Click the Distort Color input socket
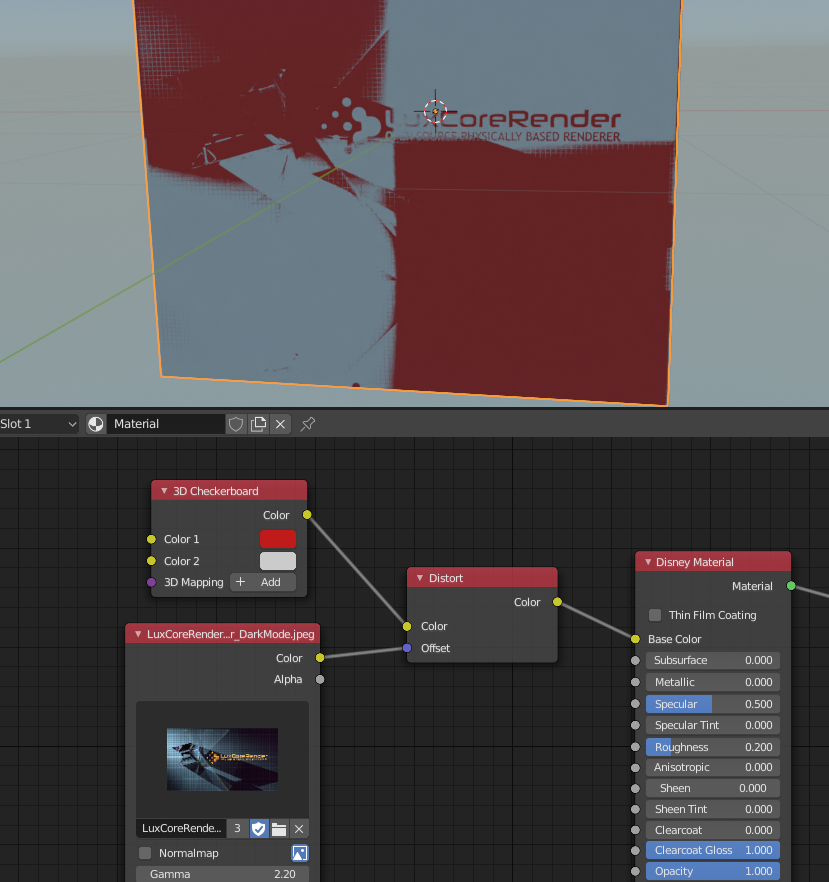Image resolution: width=829 pixels, height=882 pixels. [x=407, y=626]
